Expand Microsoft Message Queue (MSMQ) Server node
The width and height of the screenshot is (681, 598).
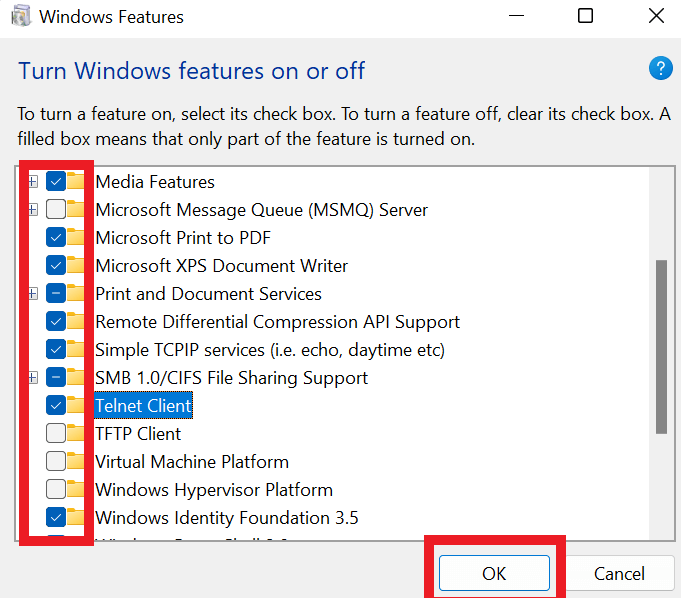coord(33,210)
